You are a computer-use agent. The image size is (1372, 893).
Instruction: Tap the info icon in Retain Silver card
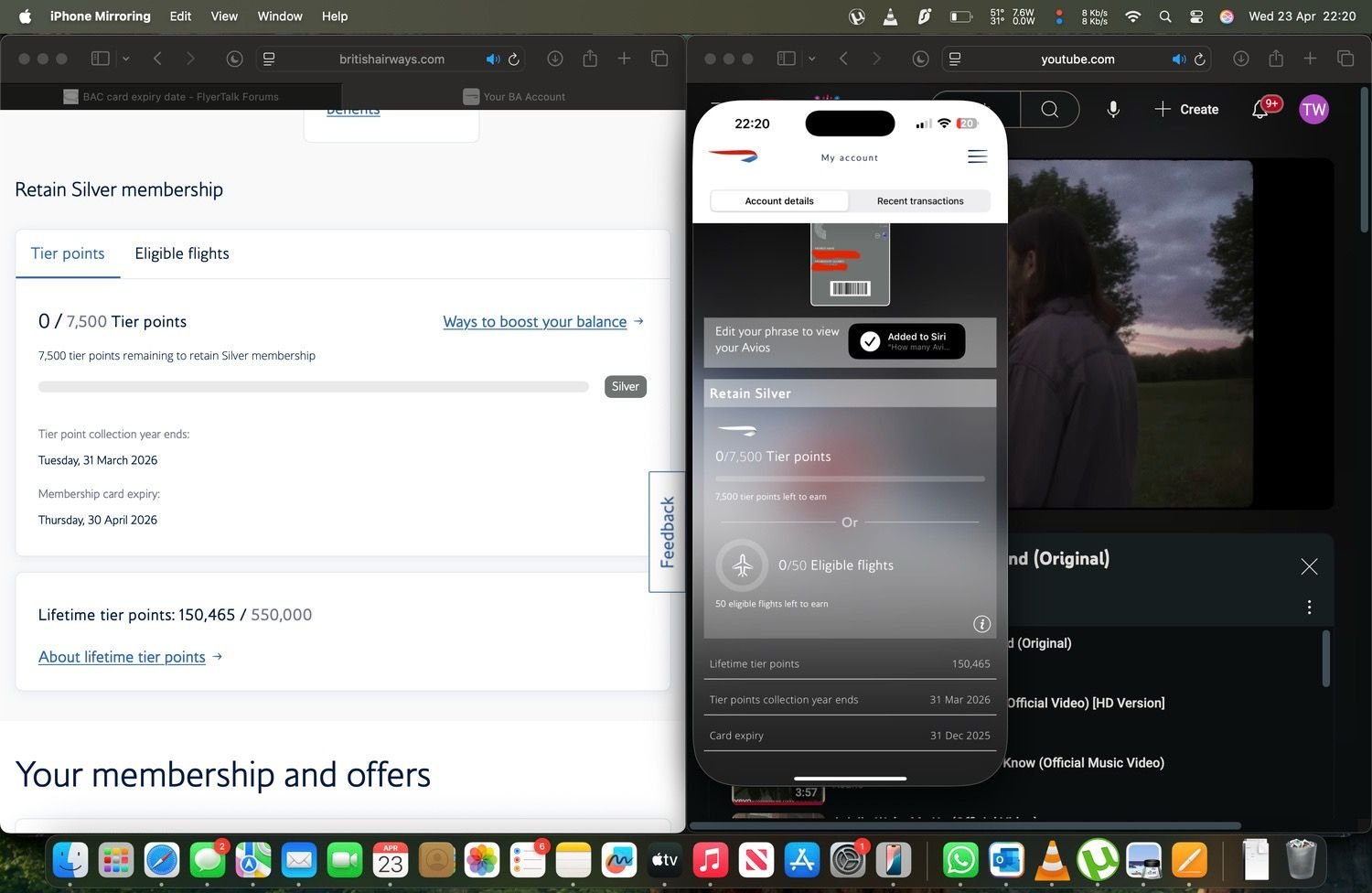coord(981,624)
